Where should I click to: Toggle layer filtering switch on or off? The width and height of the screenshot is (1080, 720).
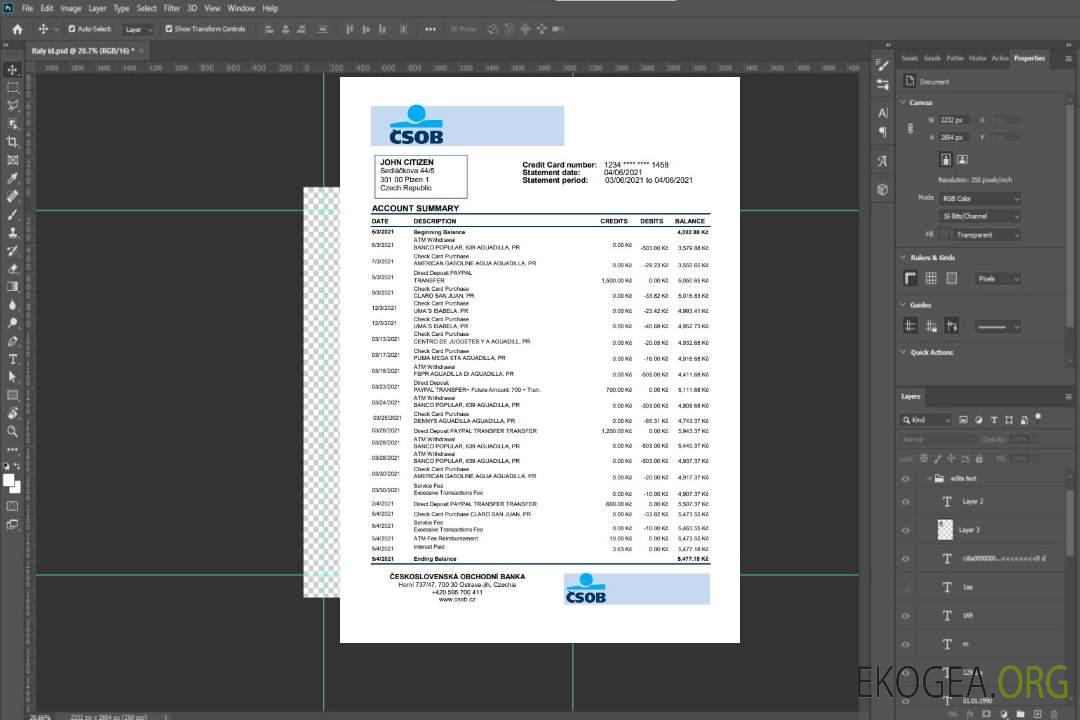1038,418
